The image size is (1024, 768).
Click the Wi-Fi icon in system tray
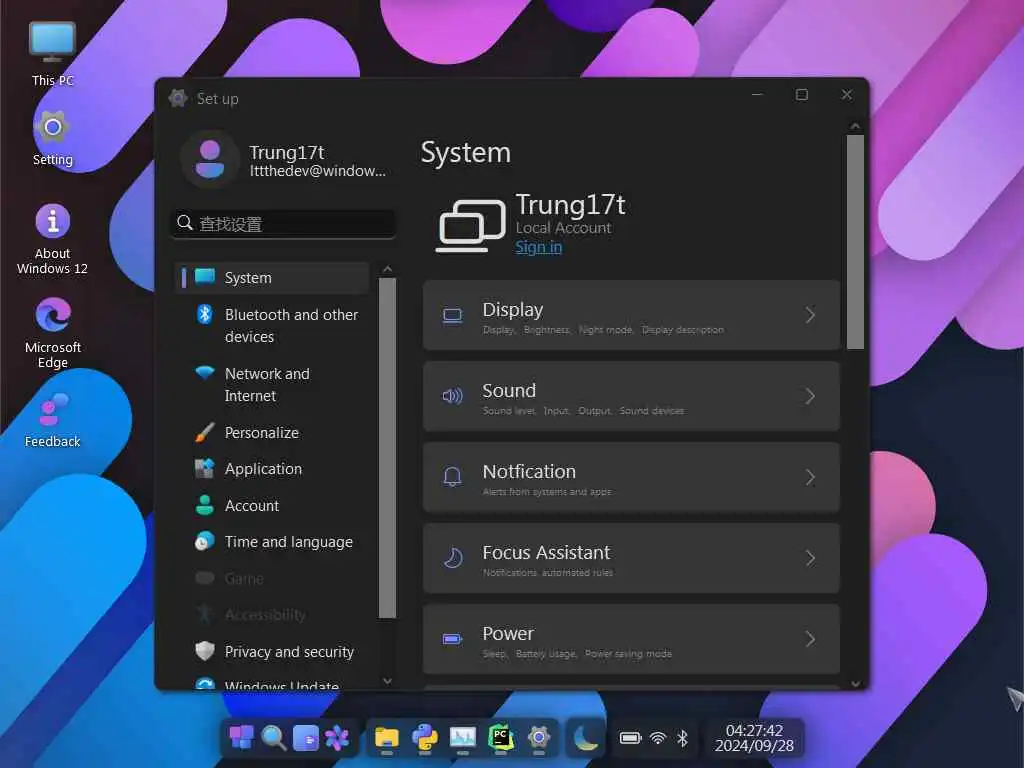tap(658, 739)
